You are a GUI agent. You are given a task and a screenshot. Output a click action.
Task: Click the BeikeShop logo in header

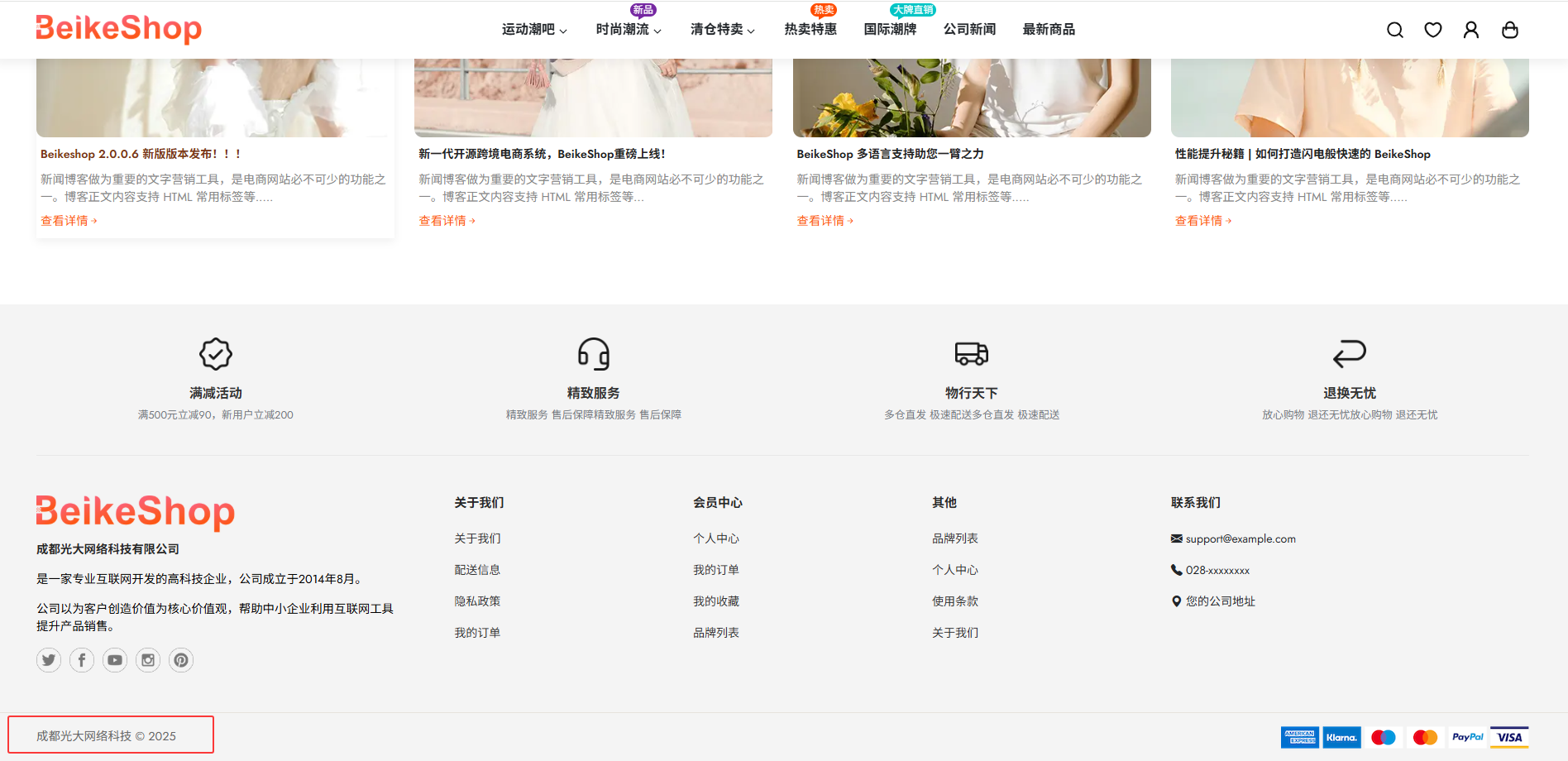pyautogui.click(x=118, y=29)
